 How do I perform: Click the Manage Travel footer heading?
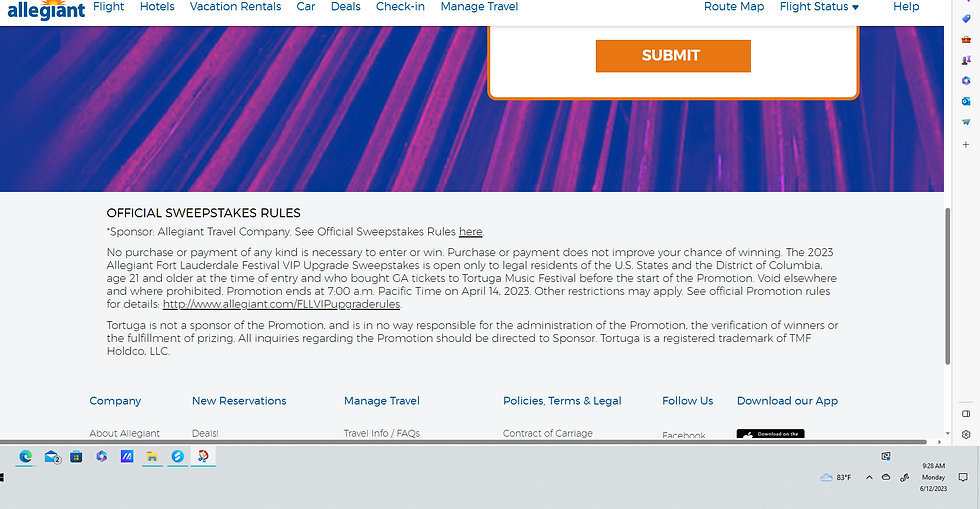381,401
